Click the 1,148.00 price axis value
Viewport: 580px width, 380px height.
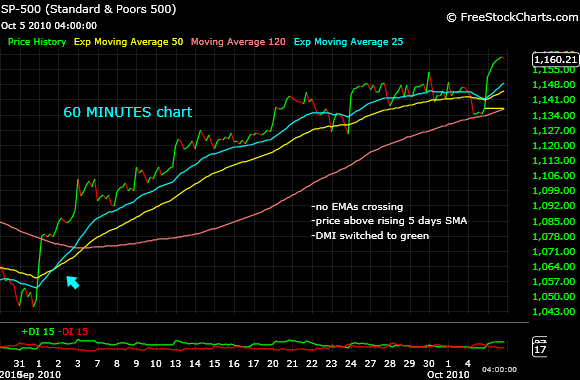point(554,85)
